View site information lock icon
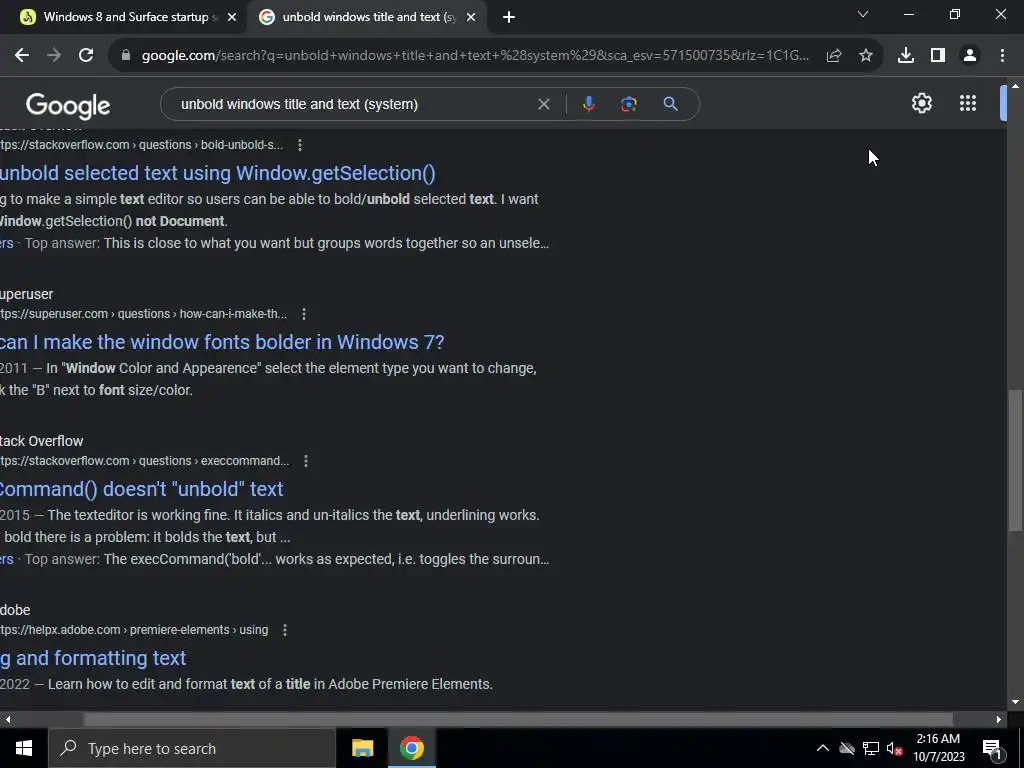 126,56
